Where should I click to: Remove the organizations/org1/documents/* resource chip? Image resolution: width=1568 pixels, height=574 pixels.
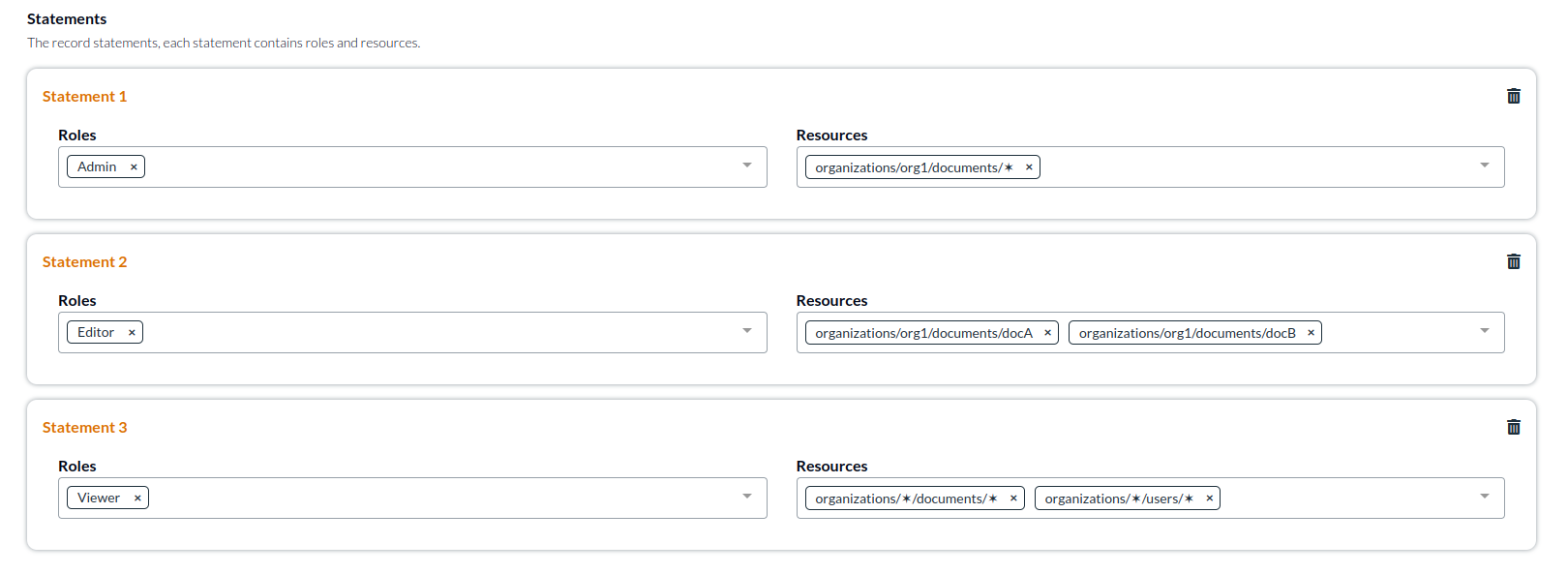[x=1029, y=166]
